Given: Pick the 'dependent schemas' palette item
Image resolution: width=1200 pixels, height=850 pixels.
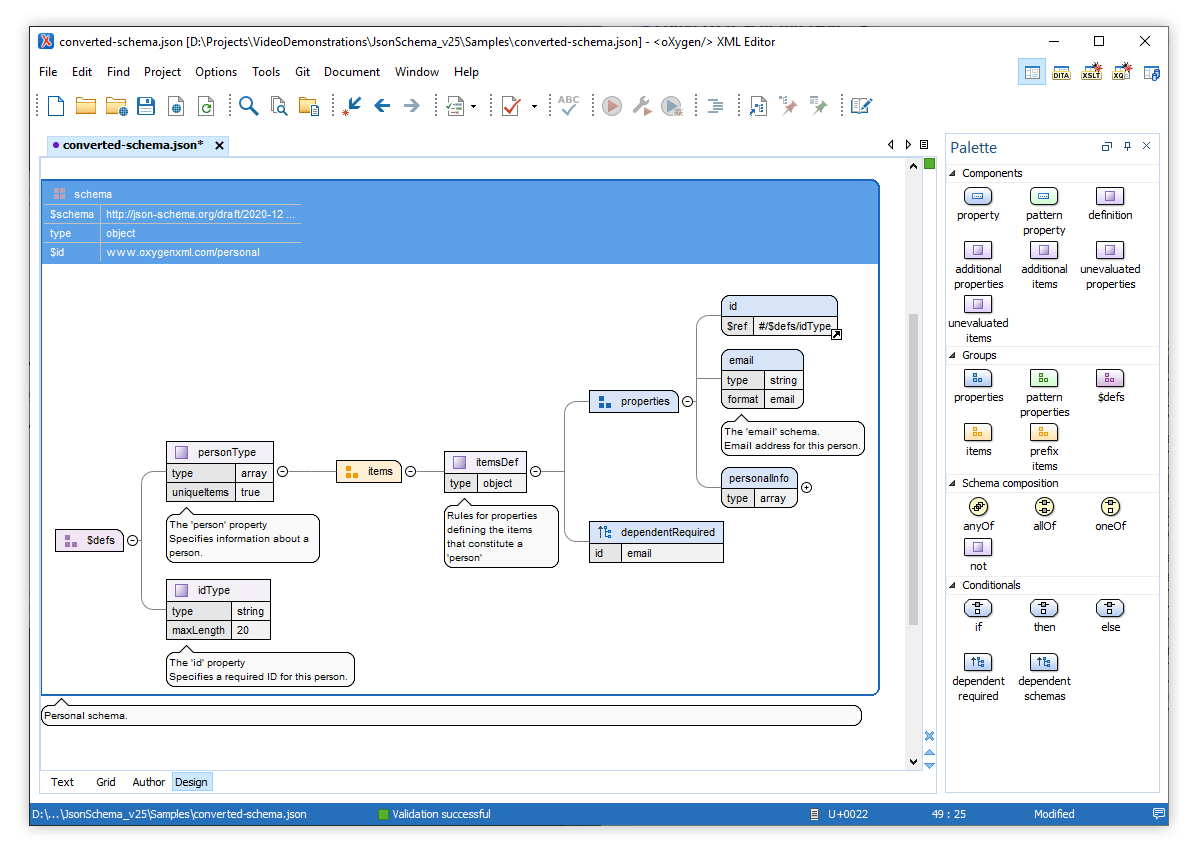Looking at the screenshot, I should click(x=1044, y=677).
